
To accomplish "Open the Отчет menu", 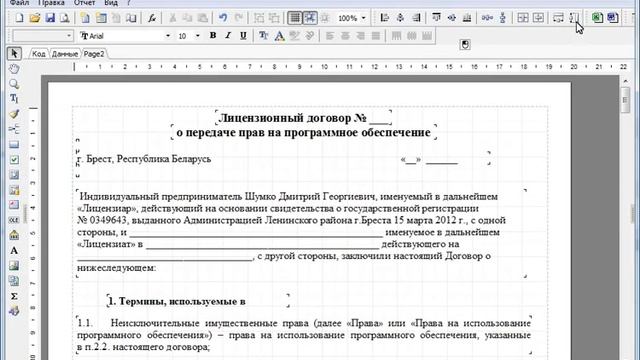I will (x=84, y=3).
